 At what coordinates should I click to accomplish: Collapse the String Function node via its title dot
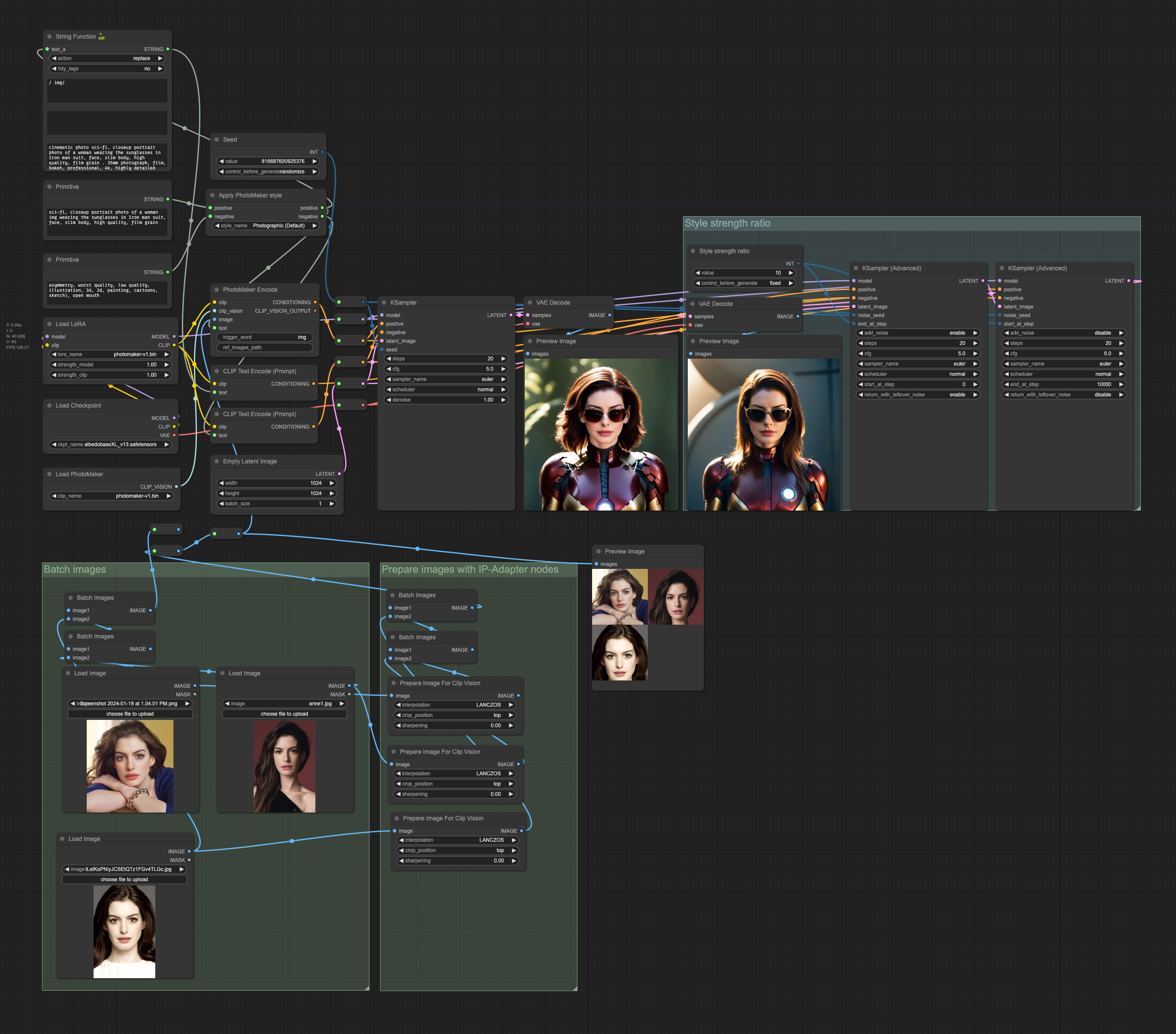pyautogui.click(x=49, y=36)
